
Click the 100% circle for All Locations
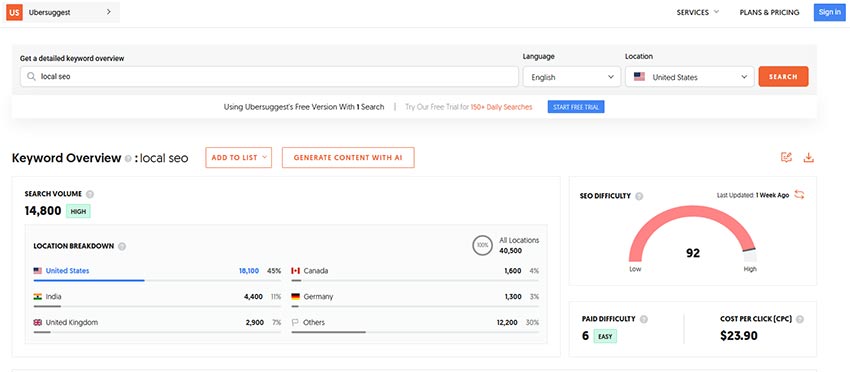pos(482,245)
